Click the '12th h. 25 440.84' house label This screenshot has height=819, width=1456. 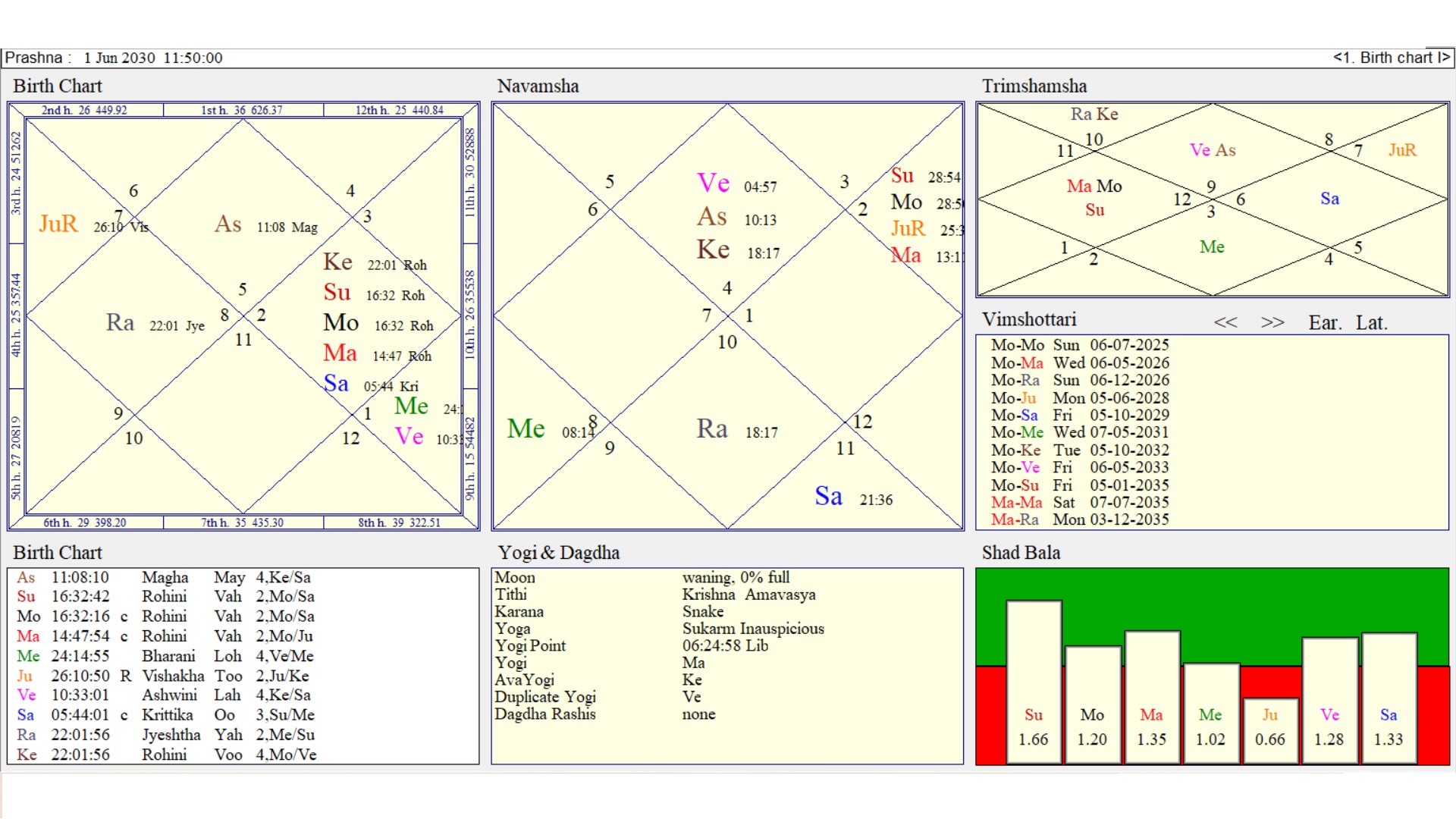click(x=400, y=110)
